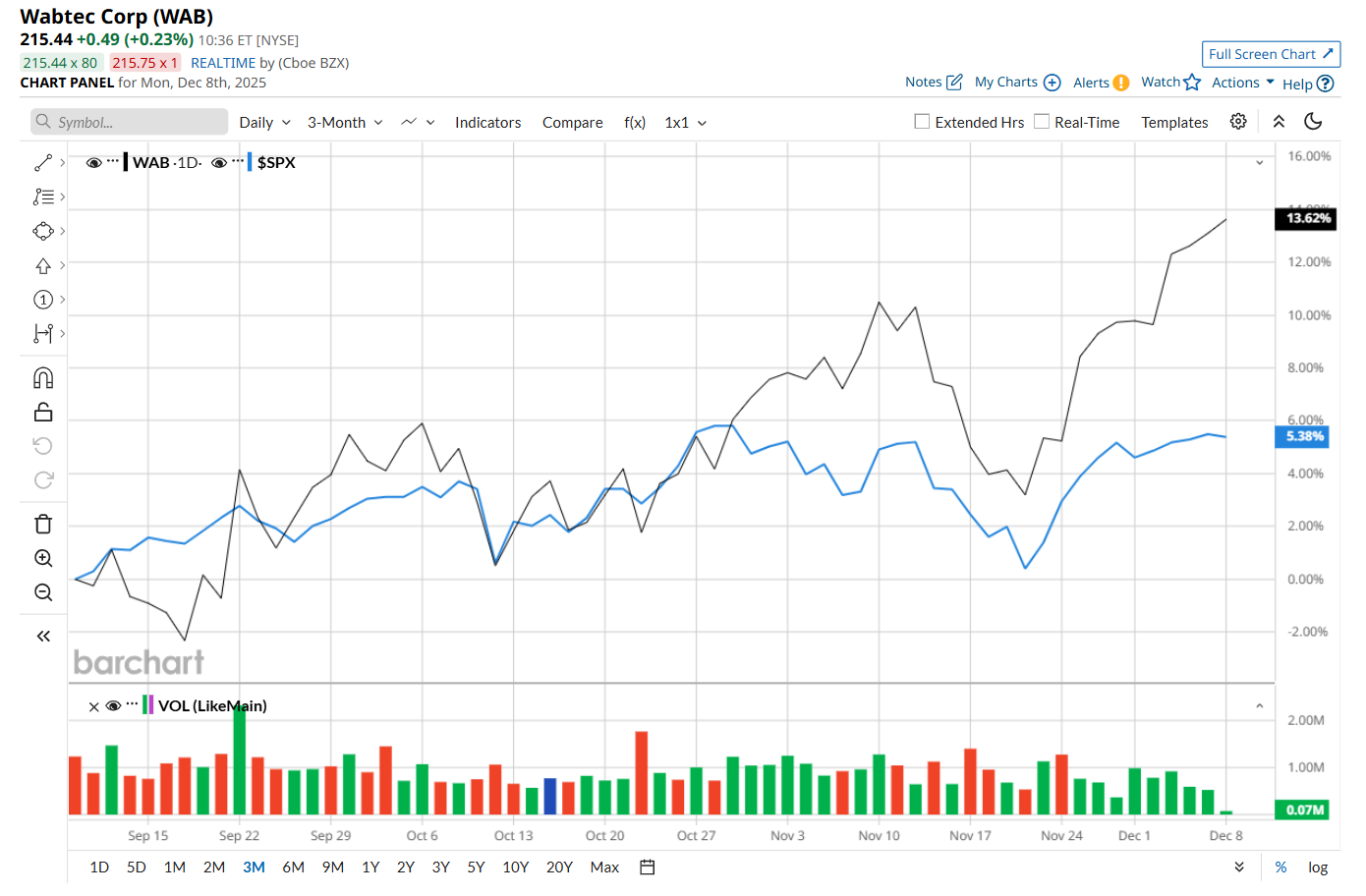Open $SPX series options ellipsis
The height and width of the screenshot is (896, 1366).
[x=238, y=159]
